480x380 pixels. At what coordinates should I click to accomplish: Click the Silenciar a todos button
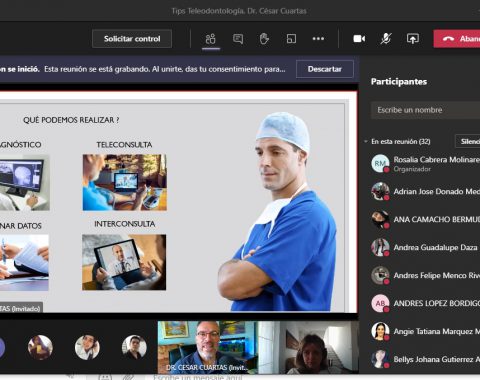pos(468,141)
